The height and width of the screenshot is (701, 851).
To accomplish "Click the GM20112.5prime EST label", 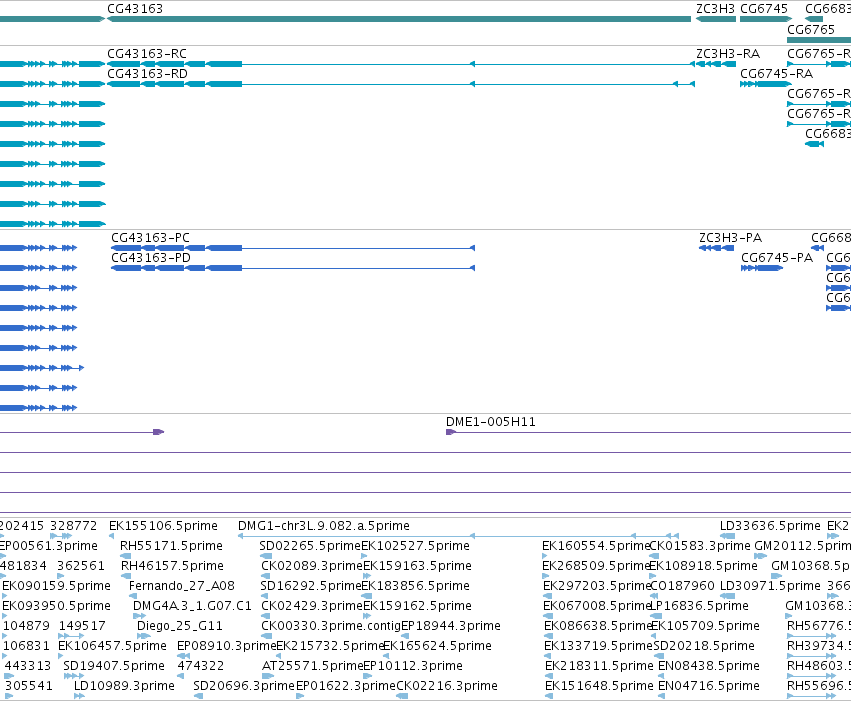I will click(803, 546).
